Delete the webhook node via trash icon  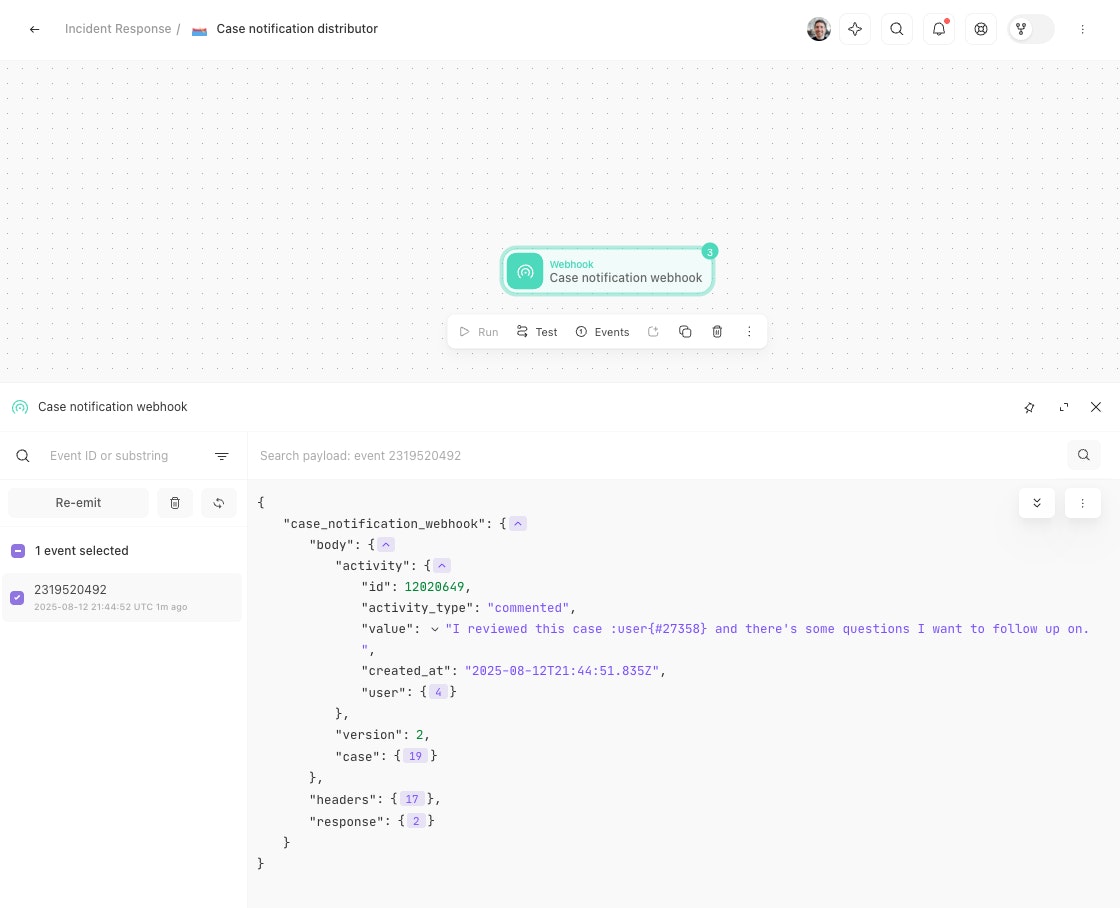tap(717, 332)
